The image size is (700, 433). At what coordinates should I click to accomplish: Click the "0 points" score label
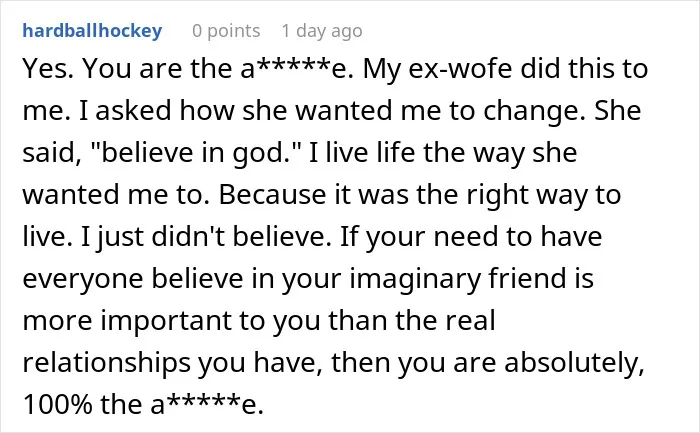(x=226, y=31)
